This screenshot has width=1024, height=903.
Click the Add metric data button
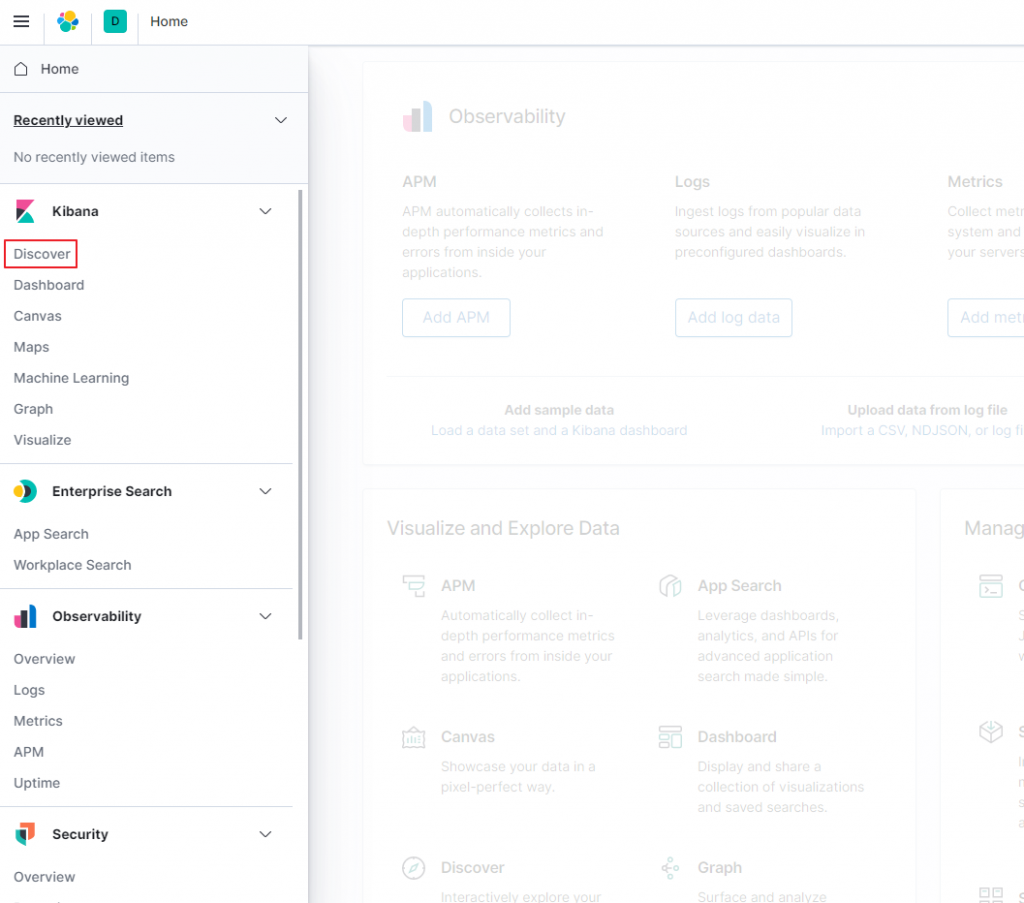point(985,317)
